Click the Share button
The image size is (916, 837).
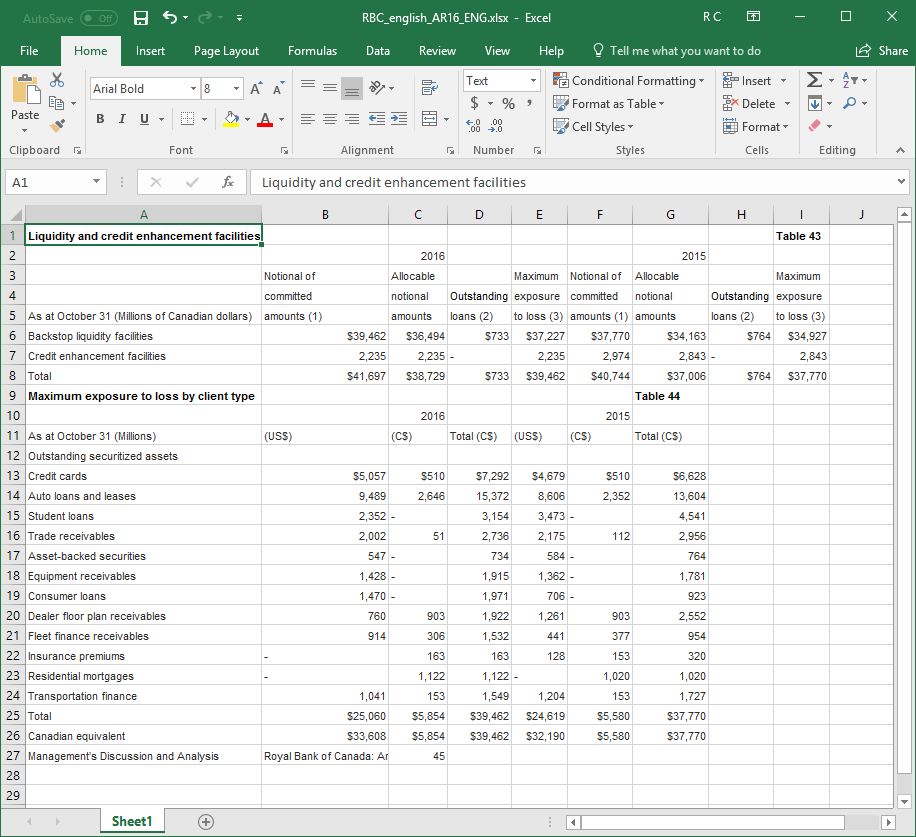coord(883,50)
